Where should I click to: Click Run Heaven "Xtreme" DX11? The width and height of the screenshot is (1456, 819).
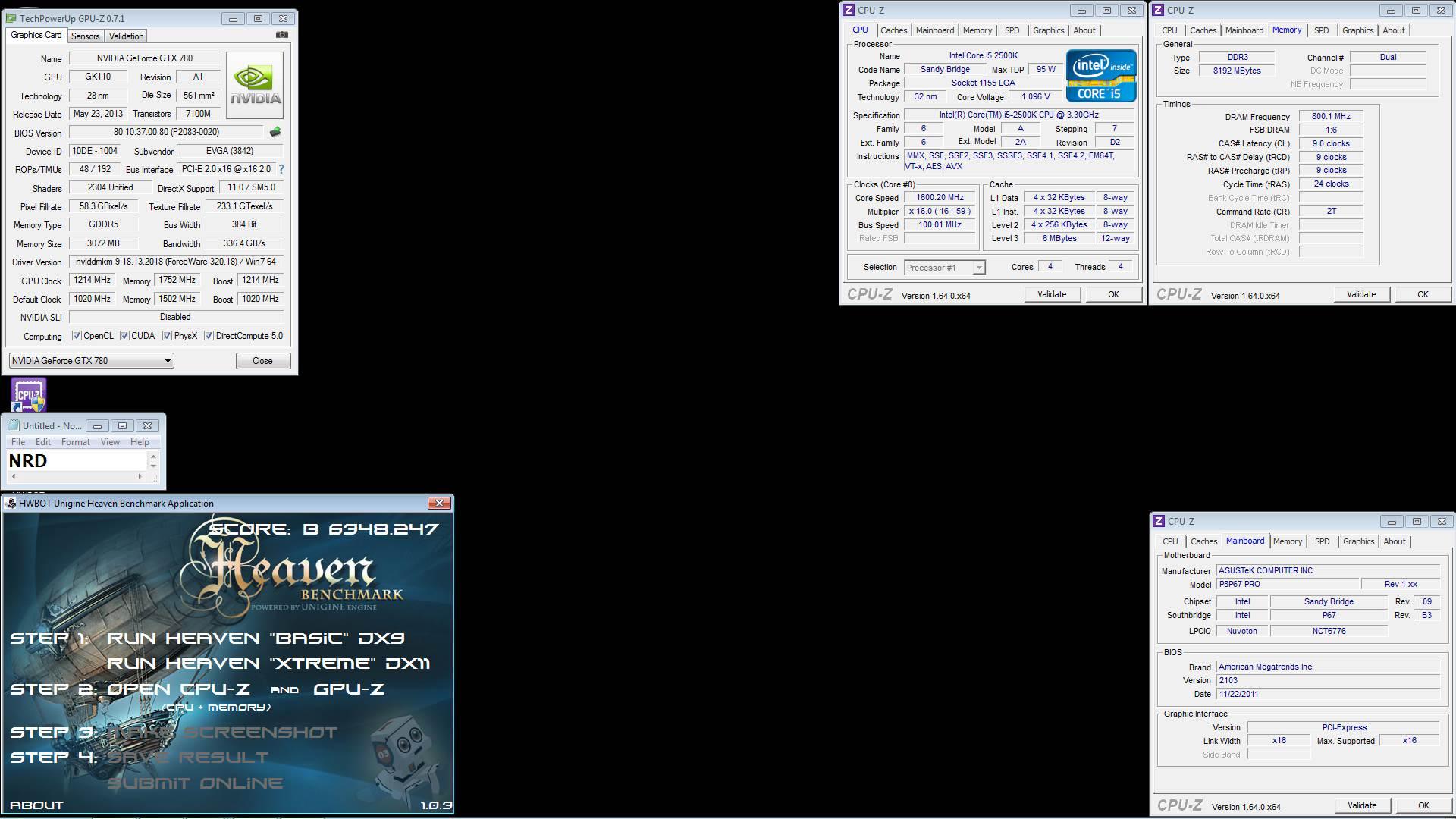coord(268,664)
